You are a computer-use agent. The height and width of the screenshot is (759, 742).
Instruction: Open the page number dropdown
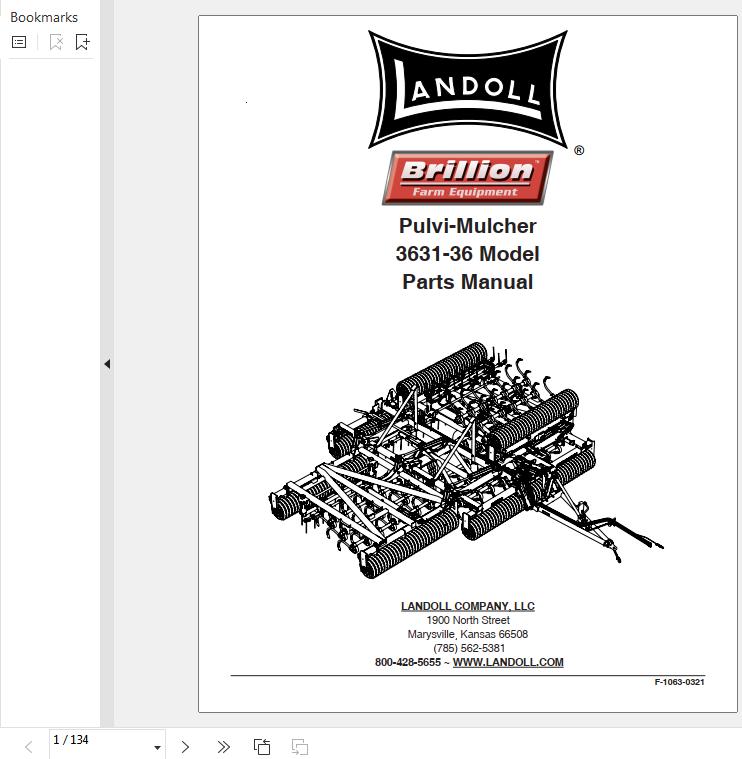click(x=157, y=747)
